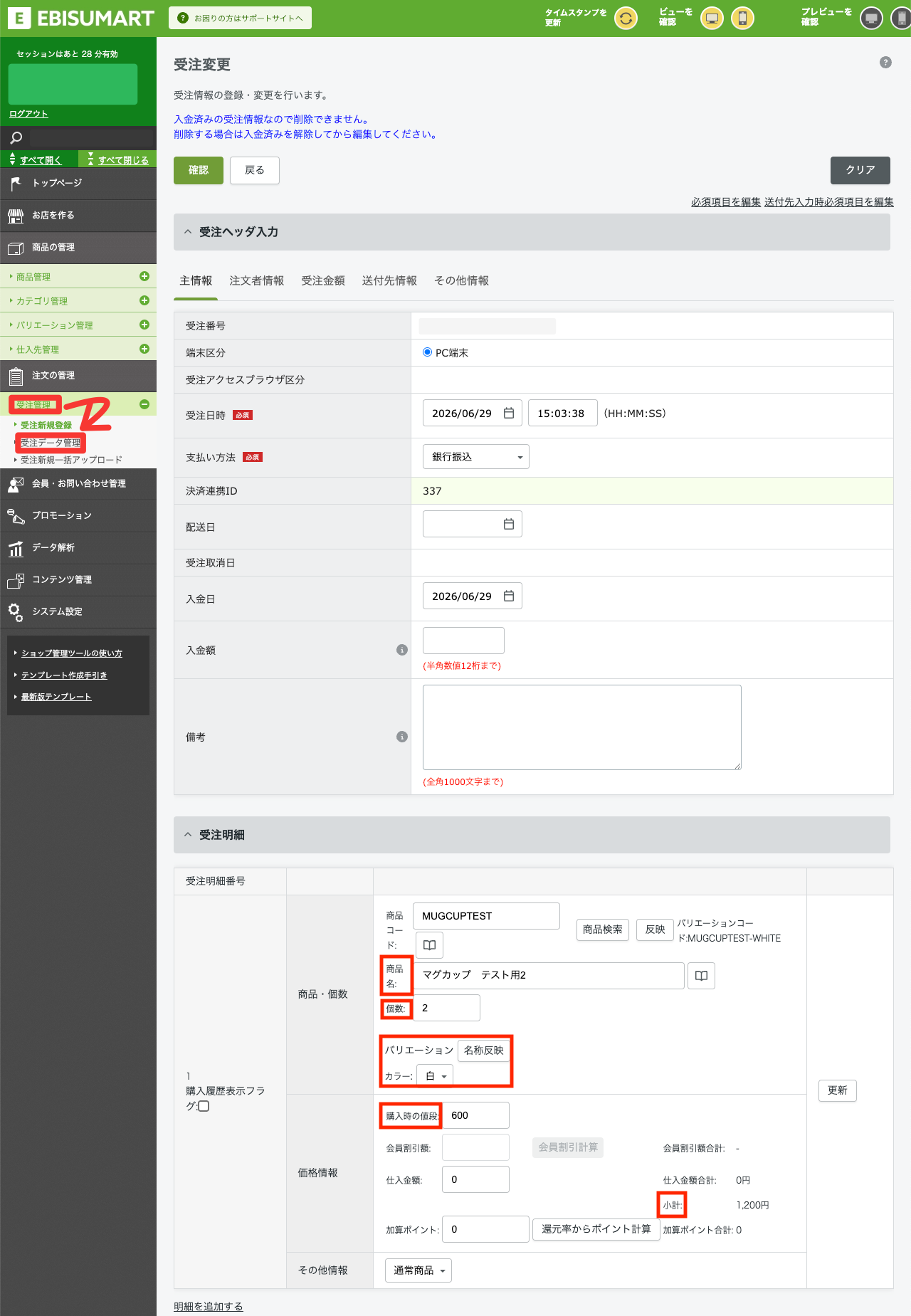Open the カラー 白 variation dropdown
Image resolution: width=911 pixels, height=1316 pixels.
[435, 1076]
